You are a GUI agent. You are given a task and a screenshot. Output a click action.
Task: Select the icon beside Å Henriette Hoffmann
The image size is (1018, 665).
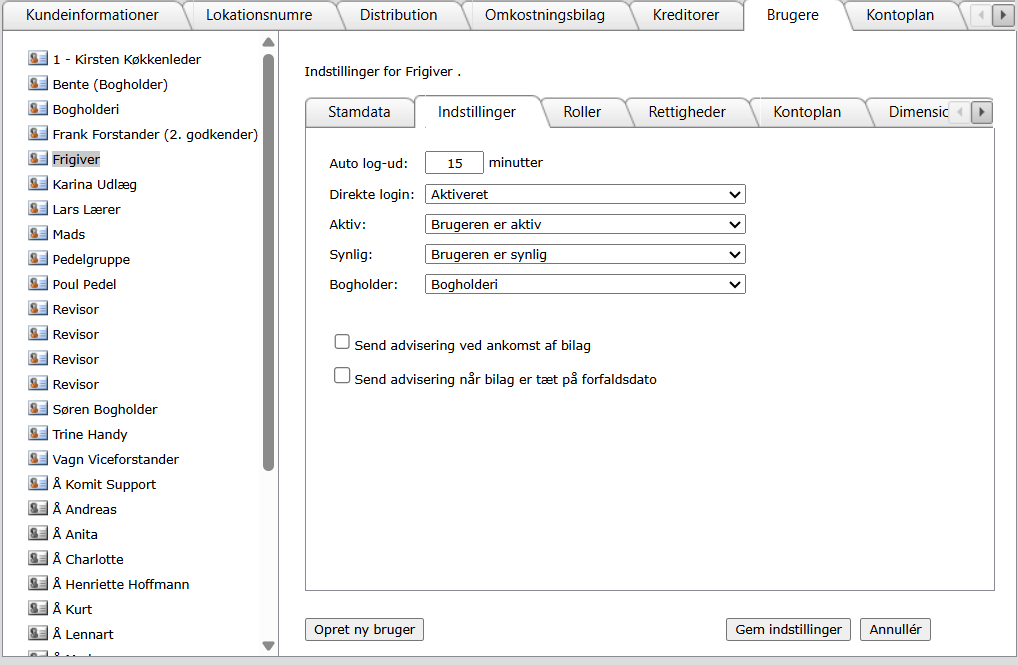(38, 584)
